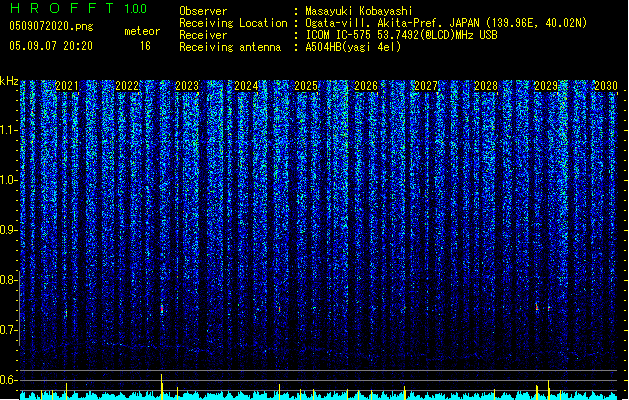This screenshot has height=400, width=629.
Task: Click the Observer label
Action: [203, 11]
